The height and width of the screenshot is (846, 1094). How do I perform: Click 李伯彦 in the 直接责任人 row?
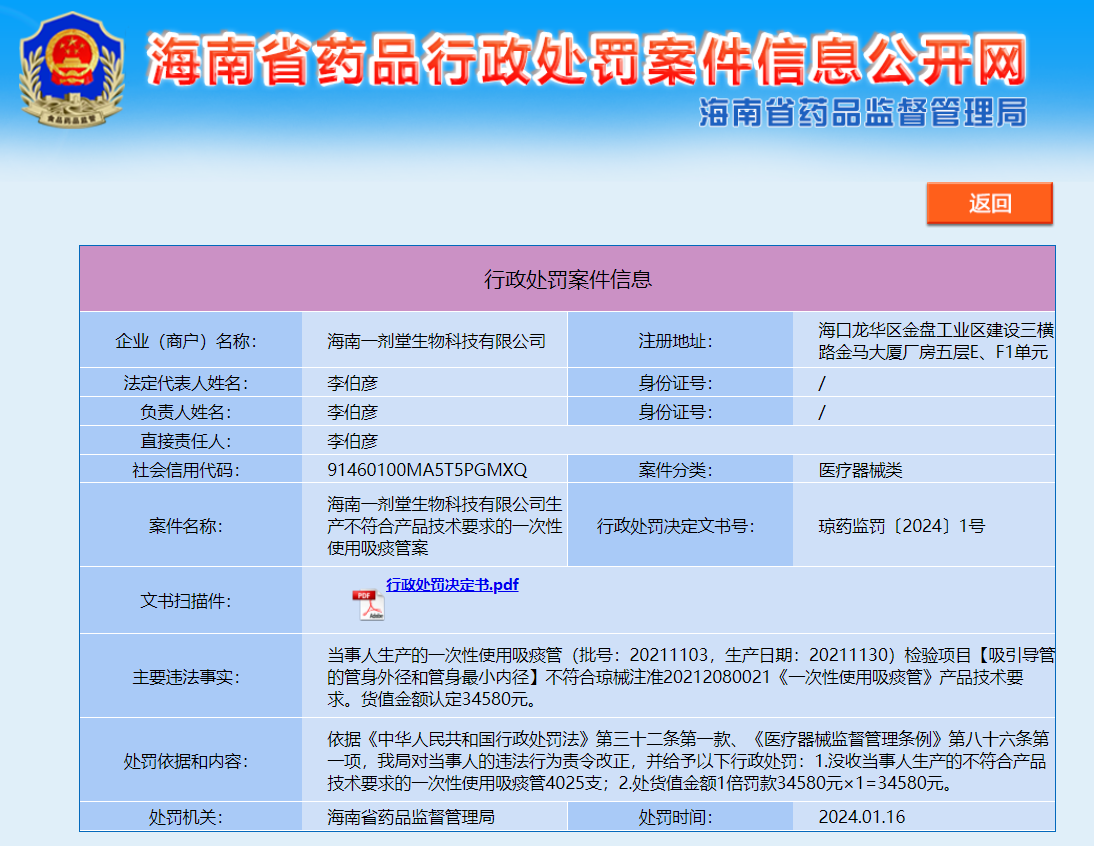(x=352, y=441)
